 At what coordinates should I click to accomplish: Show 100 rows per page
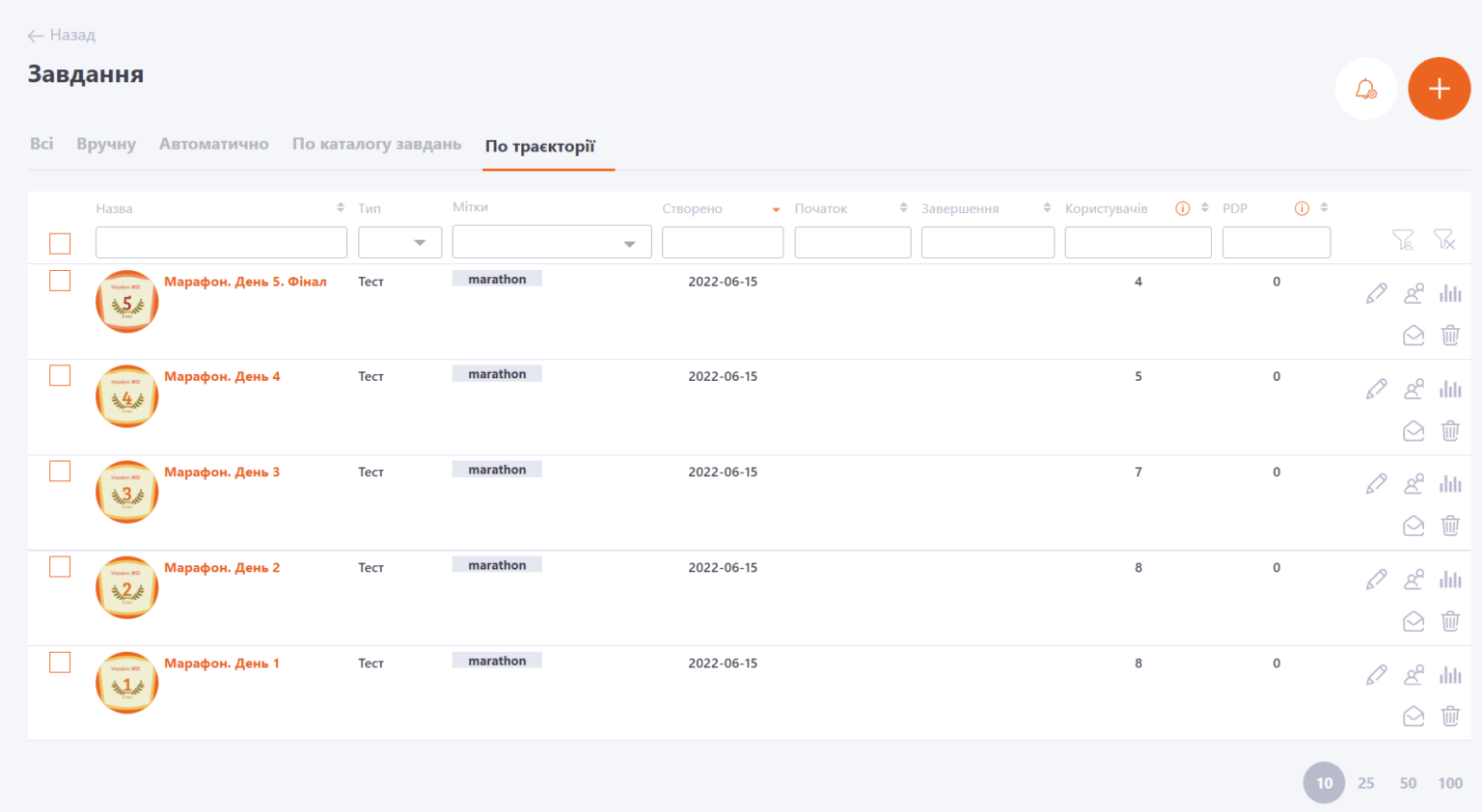click(1450, 782)
